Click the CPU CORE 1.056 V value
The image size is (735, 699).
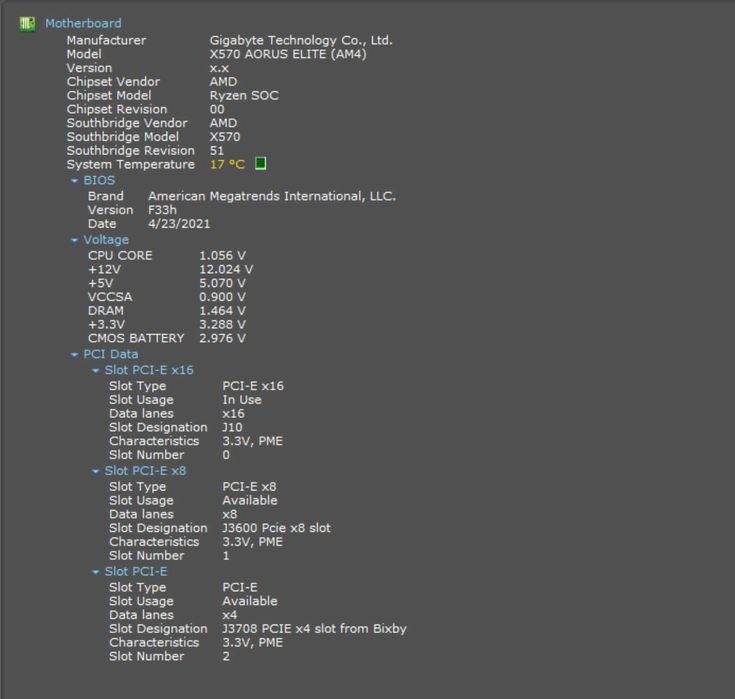tap(222, 256)
